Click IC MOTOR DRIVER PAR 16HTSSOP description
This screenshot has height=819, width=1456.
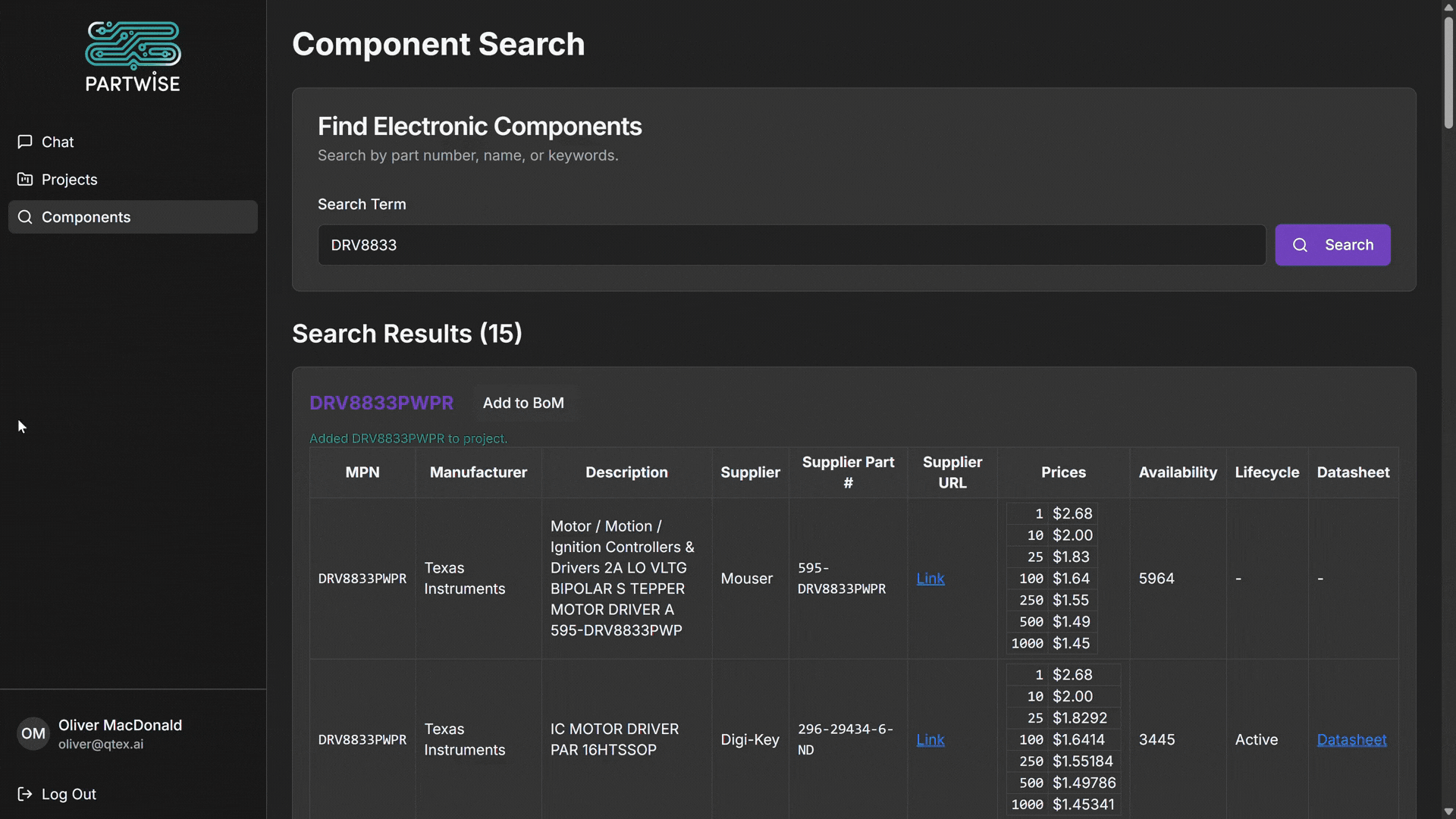(x=615, y=739)
